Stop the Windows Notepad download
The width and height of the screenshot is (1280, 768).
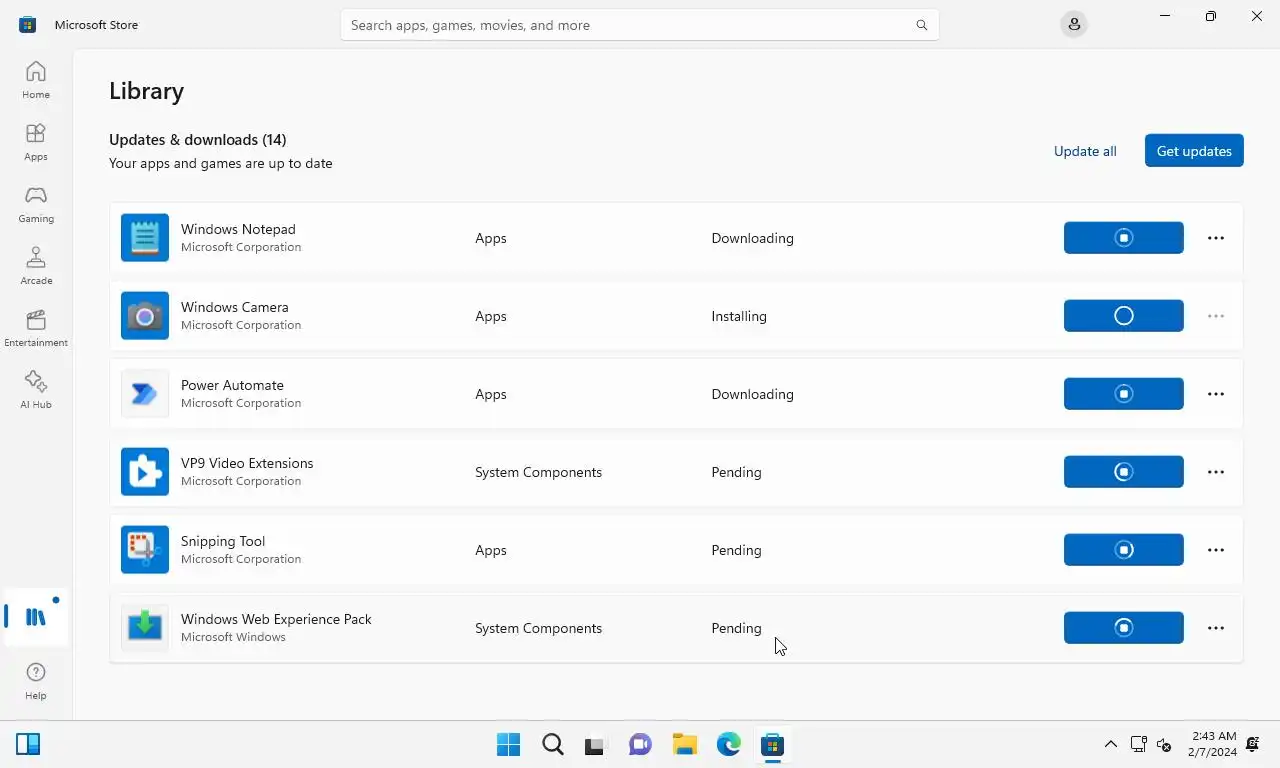pos(1124,238)
